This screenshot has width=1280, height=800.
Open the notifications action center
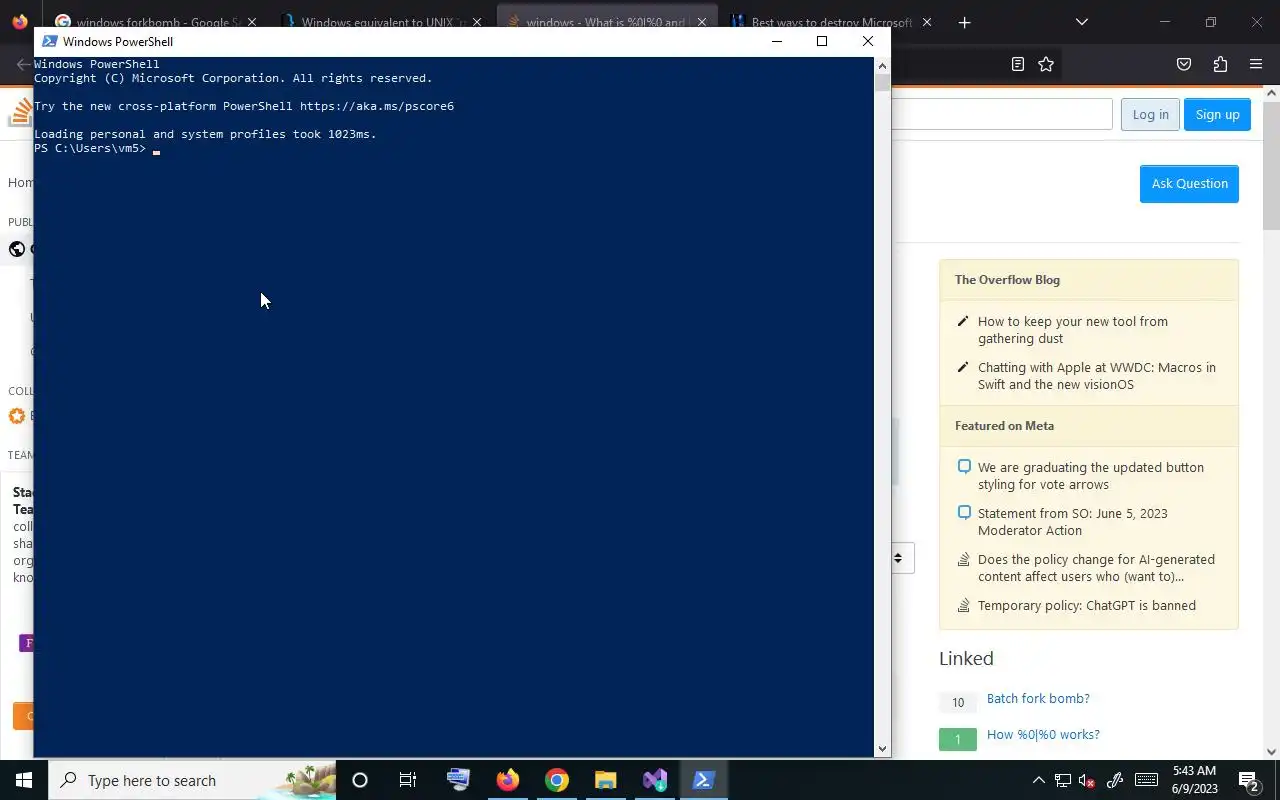point(1248,781)
